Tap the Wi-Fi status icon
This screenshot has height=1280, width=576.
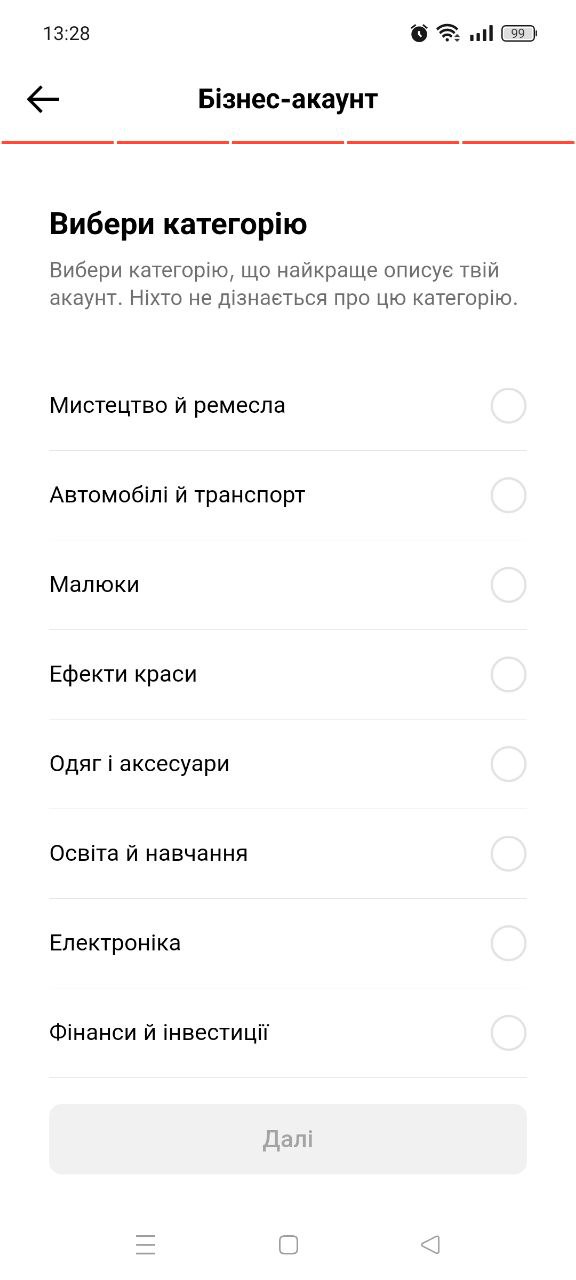(447, 33)
